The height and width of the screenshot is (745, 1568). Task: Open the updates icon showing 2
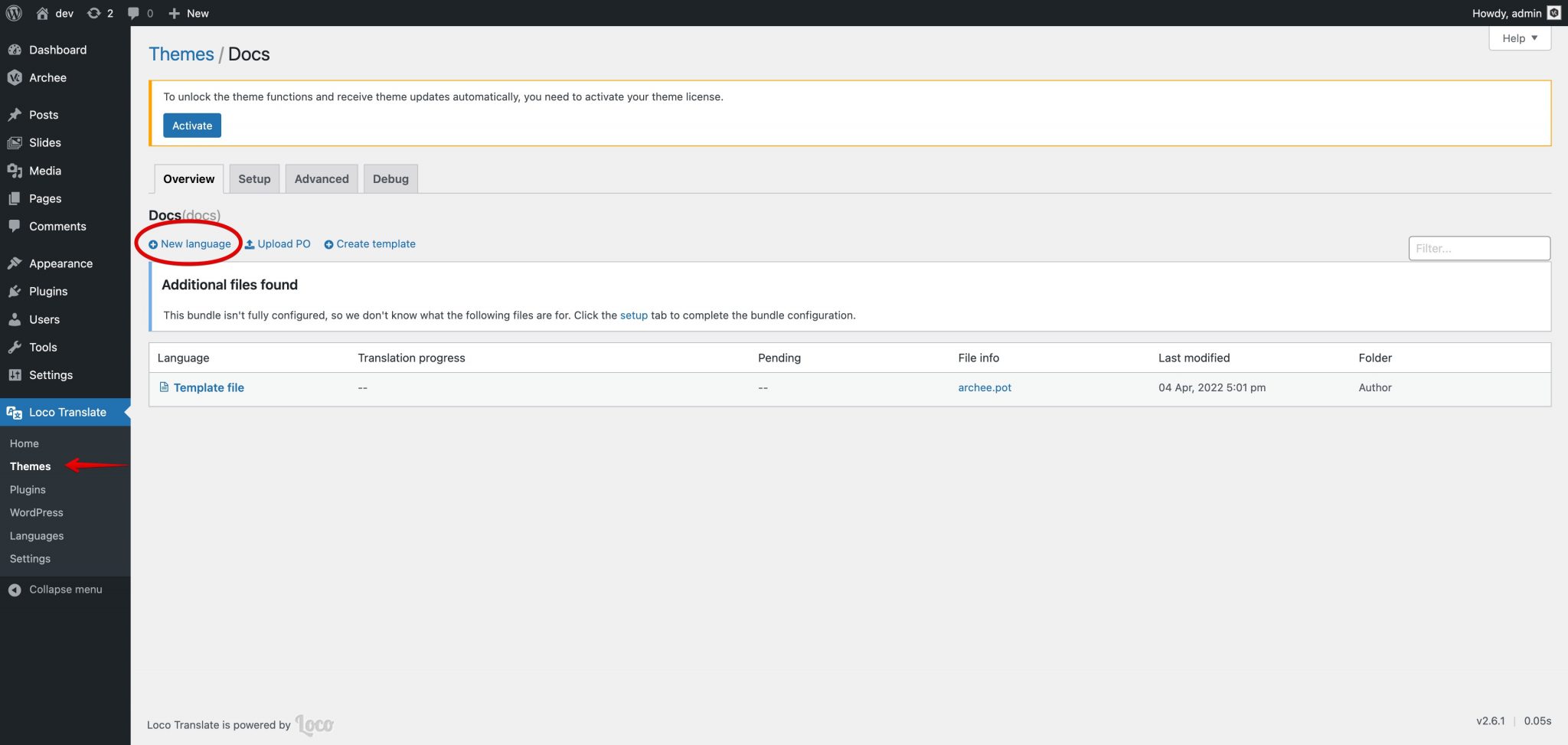(x=94, y=13)
